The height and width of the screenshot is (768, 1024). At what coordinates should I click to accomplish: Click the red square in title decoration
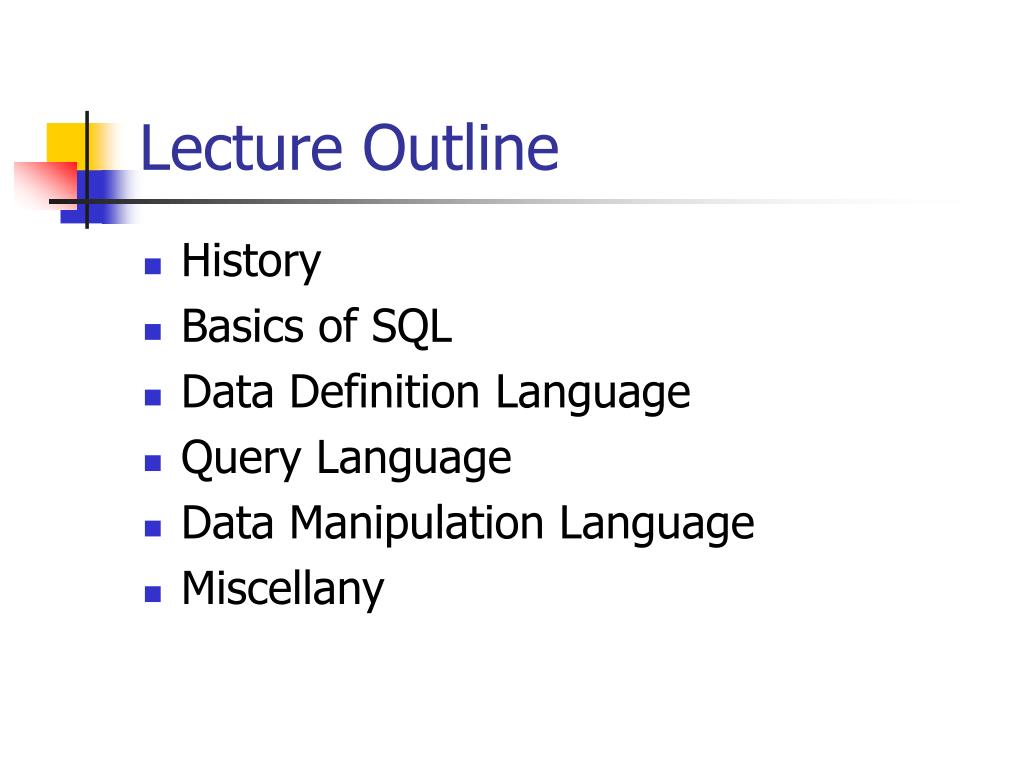(46, 184)
